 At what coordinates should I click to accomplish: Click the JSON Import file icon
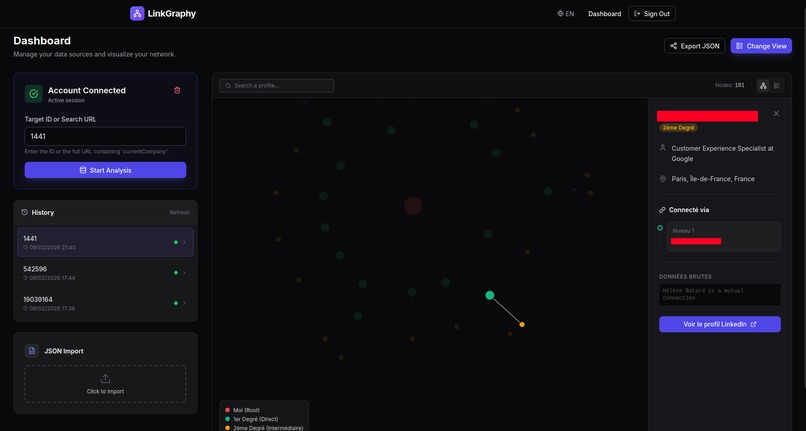point(32,351)
